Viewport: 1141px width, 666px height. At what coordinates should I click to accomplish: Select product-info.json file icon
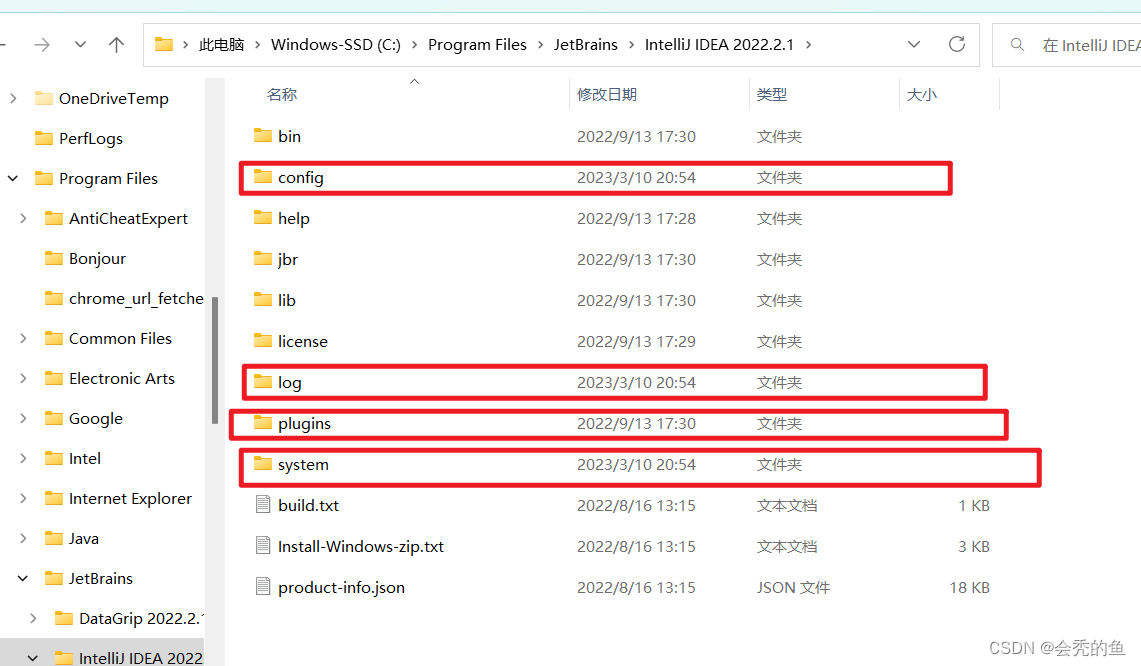(x=263, y=586)
